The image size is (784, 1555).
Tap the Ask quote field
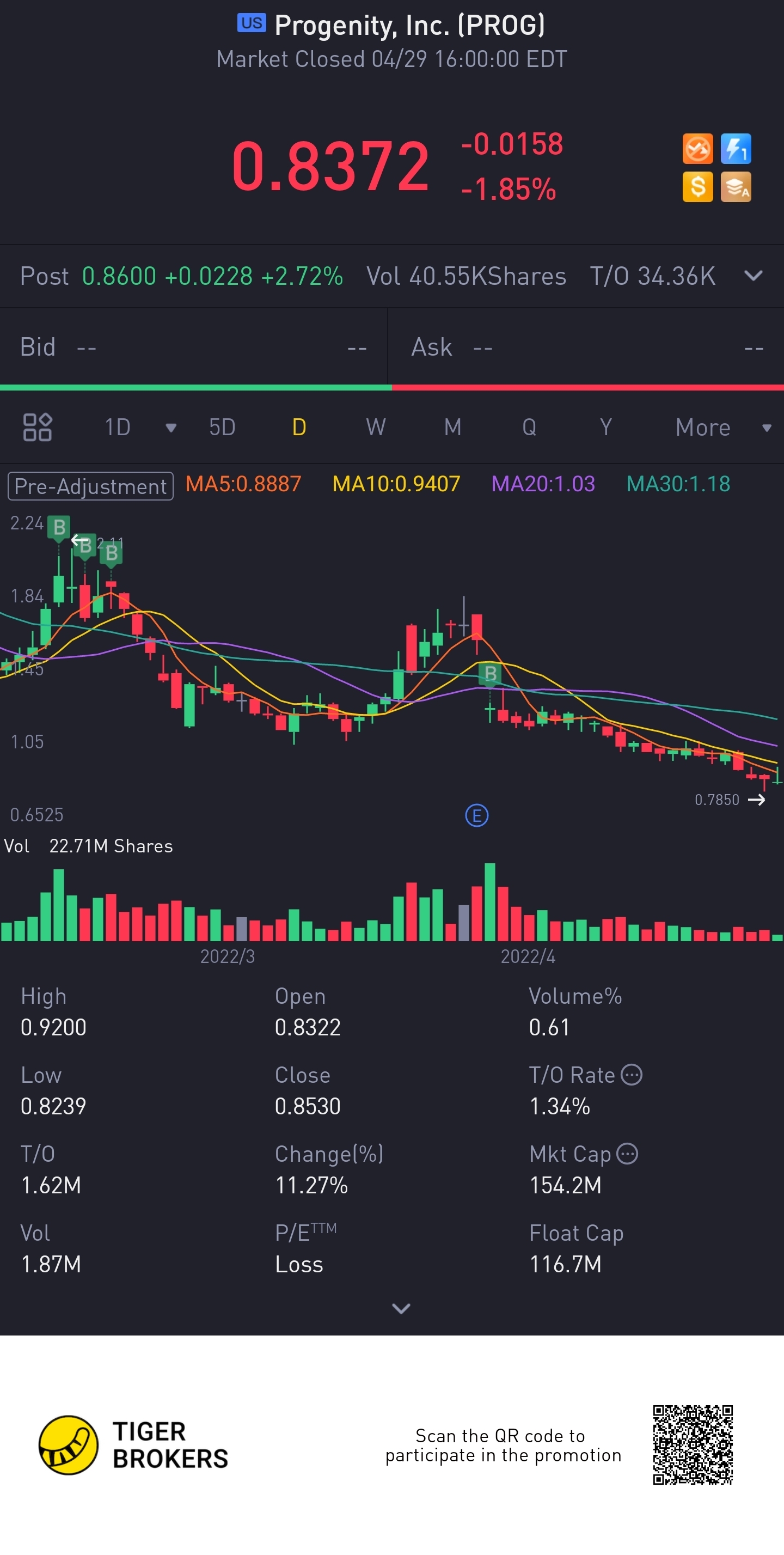(587, 347)
